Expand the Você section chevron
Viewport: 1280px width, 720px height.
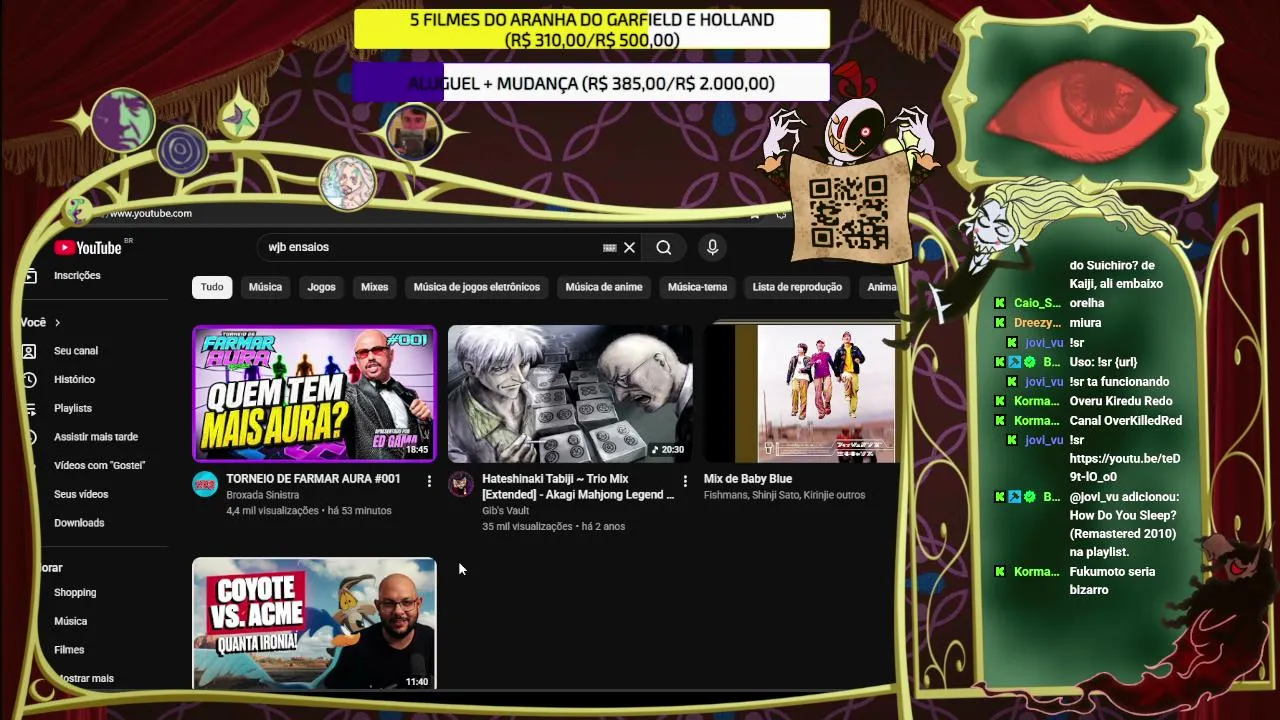tap(57, 323)
